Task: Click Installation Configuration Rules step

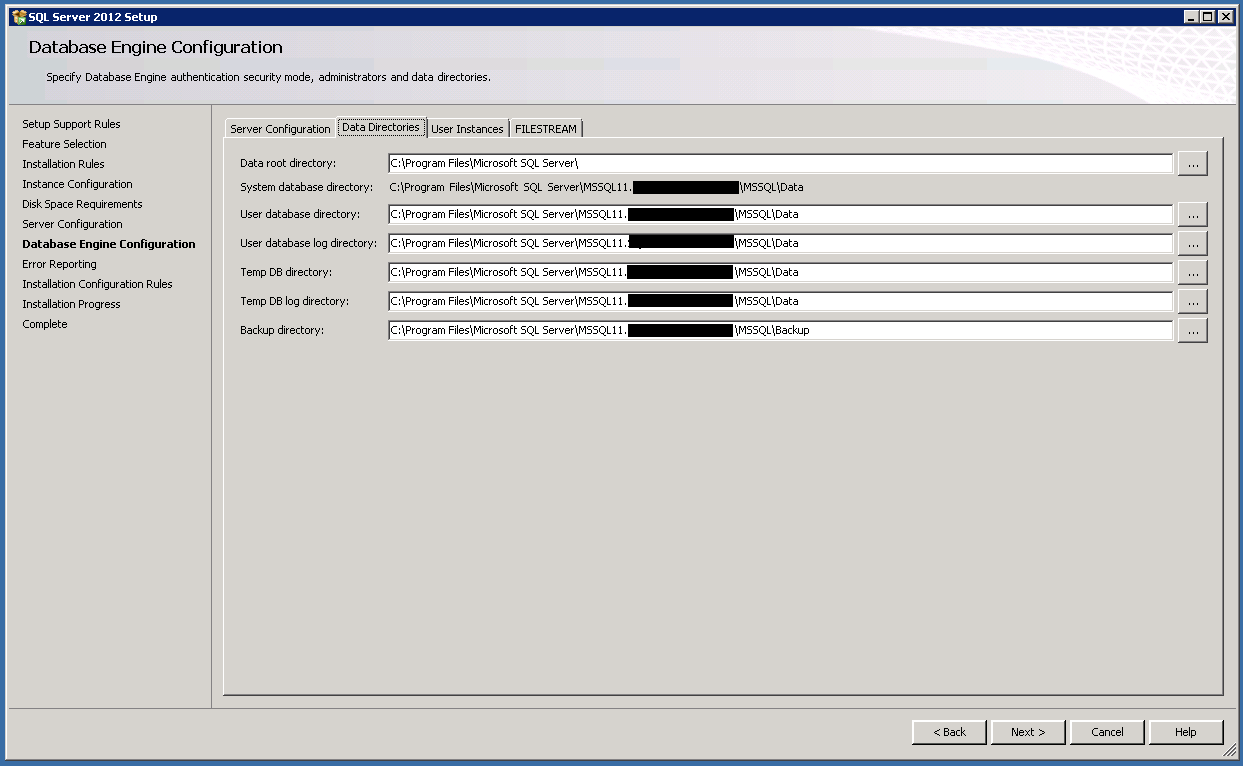Action: (x=97, y=284)
